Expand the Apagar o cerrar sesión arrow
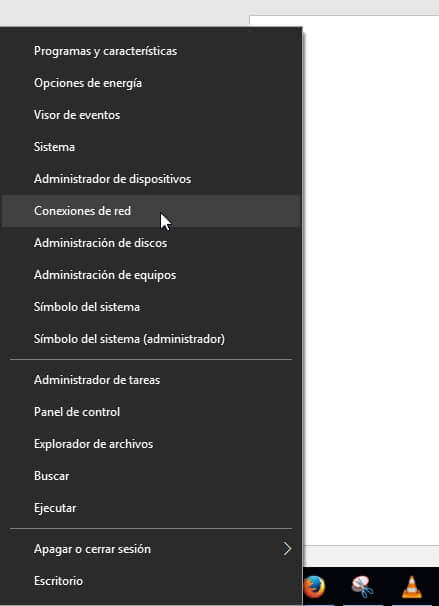 pos(287,549)
